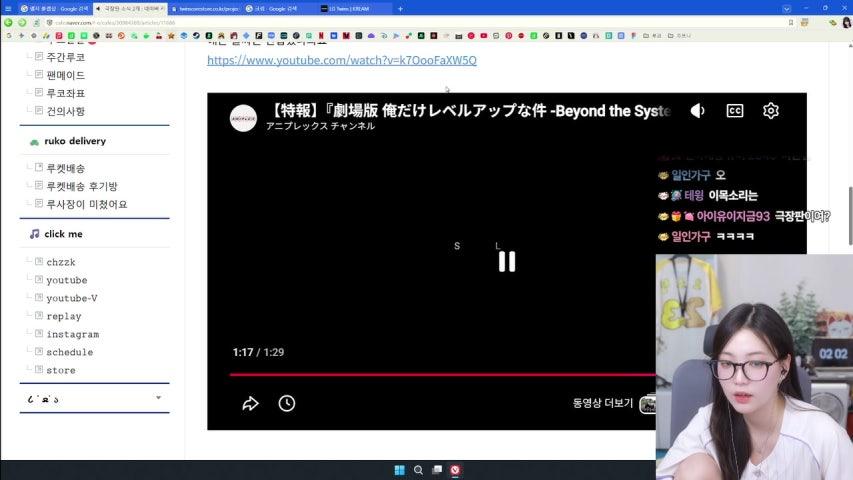
Task: Open the video player settings gear
Action: click(770, 111)
